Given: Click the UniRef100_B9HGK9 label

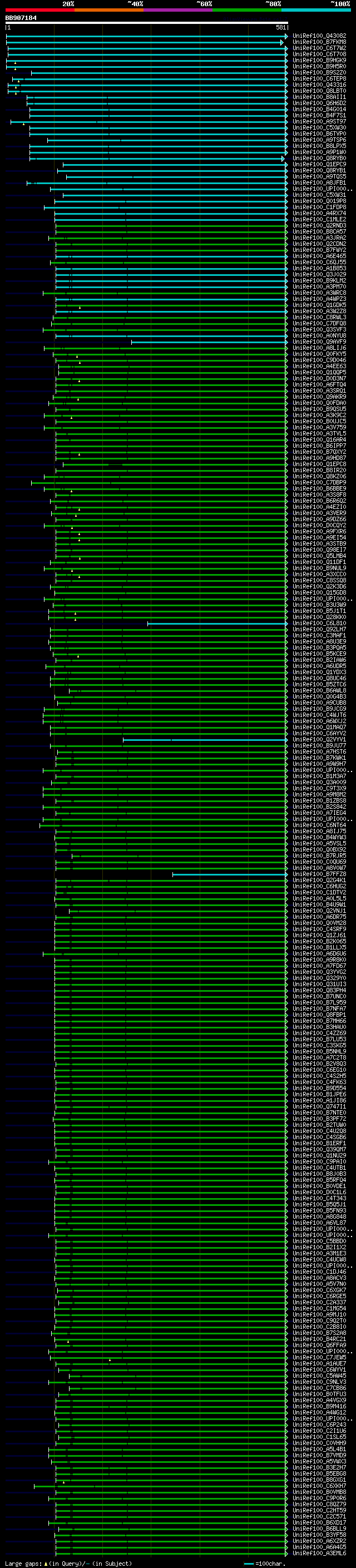Looking at the screenshot, I should click(x=319, y=60).
